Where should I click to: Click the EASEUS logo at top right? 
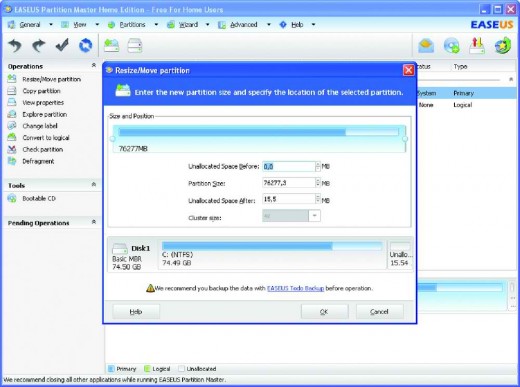(492, 25)
